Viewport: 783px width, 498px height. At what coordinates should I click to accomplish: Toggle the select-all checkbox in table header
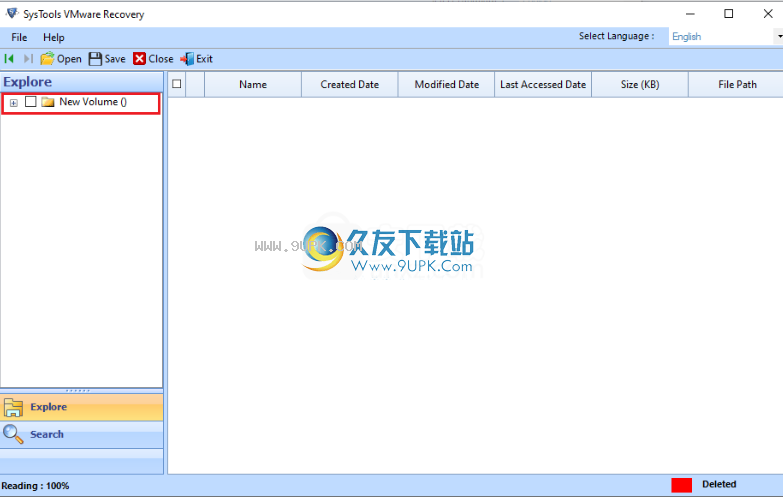[x=177, y=84]
